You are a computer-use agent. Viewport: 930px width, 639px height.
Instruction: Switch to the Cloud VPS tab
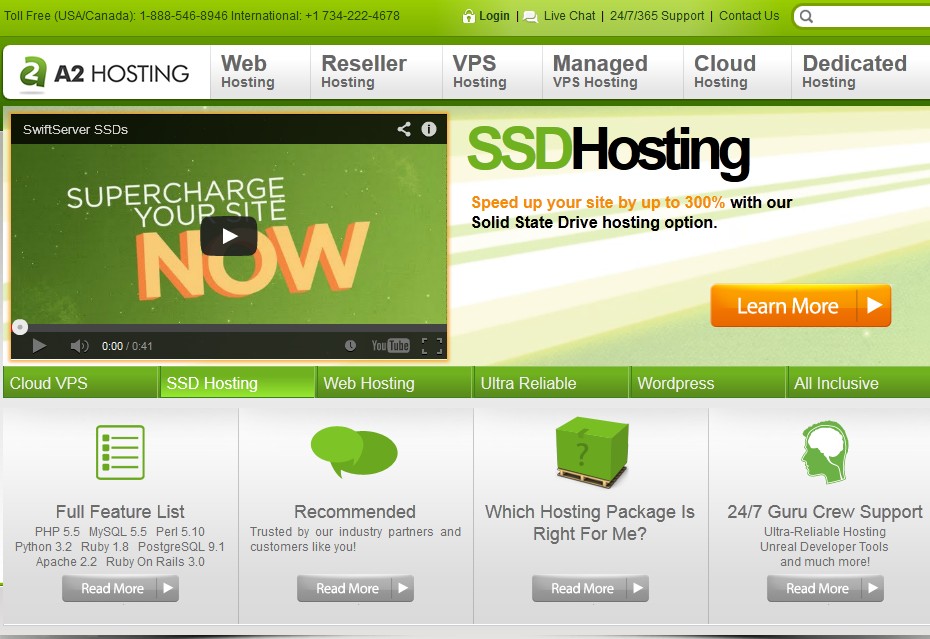[80, 383]
